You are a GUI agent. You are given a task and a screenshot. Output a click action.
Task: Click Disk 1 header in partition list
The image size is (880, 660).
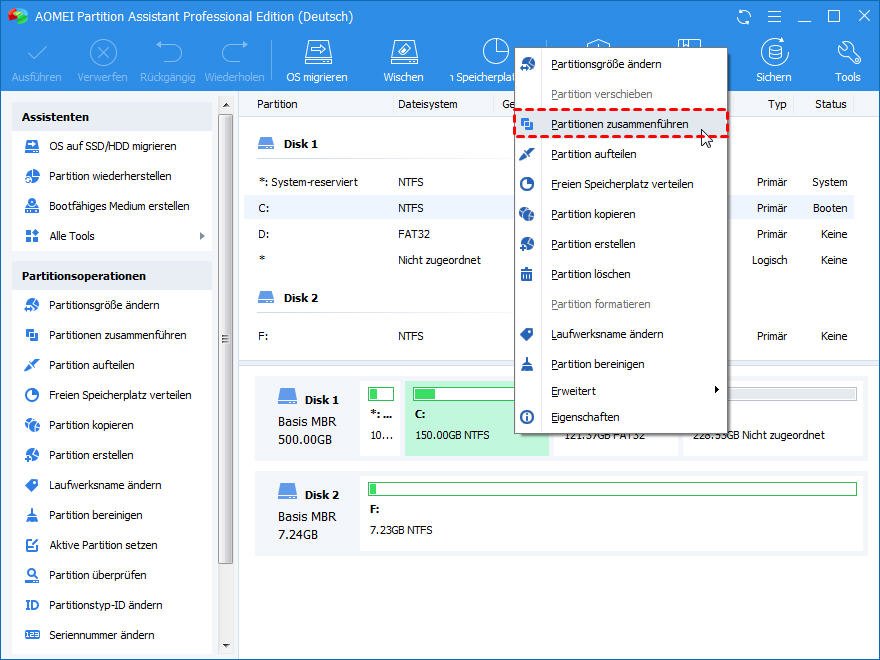pos(288,144)
